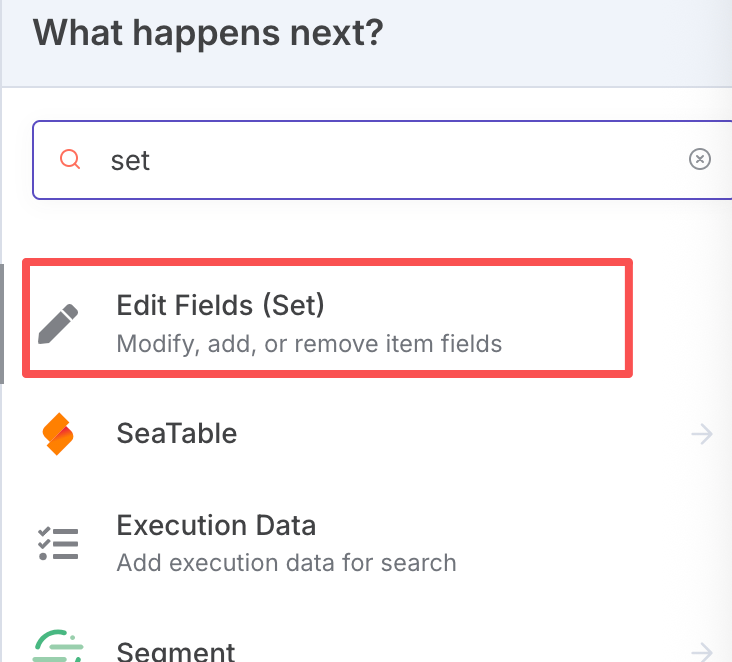The image size is (732, 662).
Task: Click the green Segment logo icon
Action: pyautogui.click(x=58, y=646)
